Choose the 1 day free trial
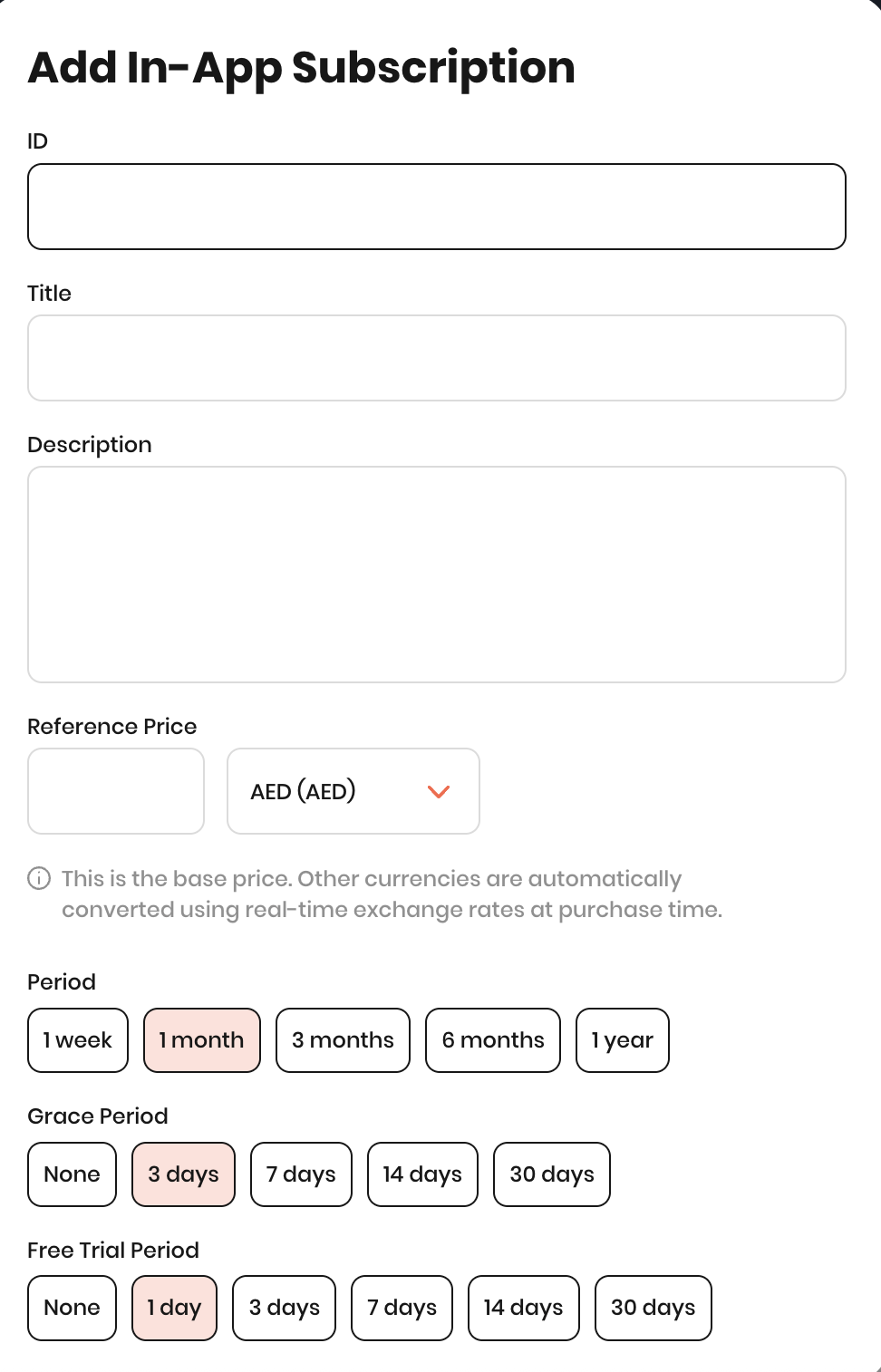The height and width of the screenshot is (1372, 881). coord(175,1308)
